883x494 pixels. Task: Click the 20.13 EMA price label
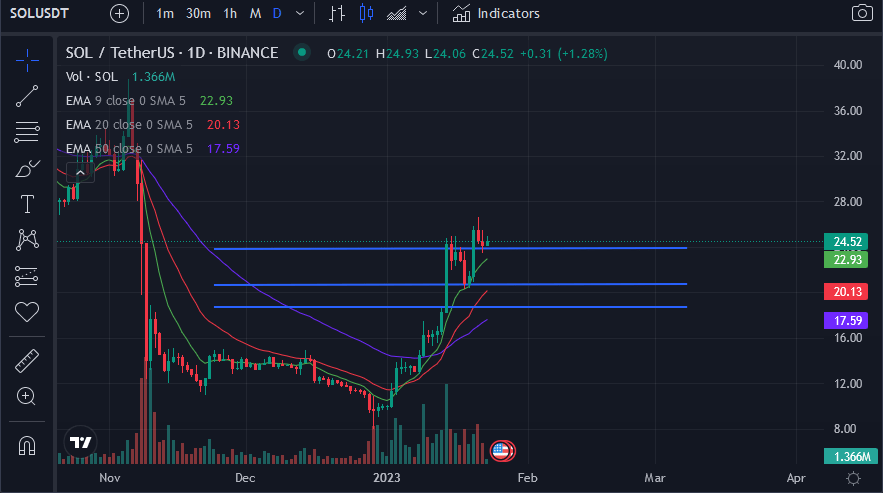pos(846,292)
